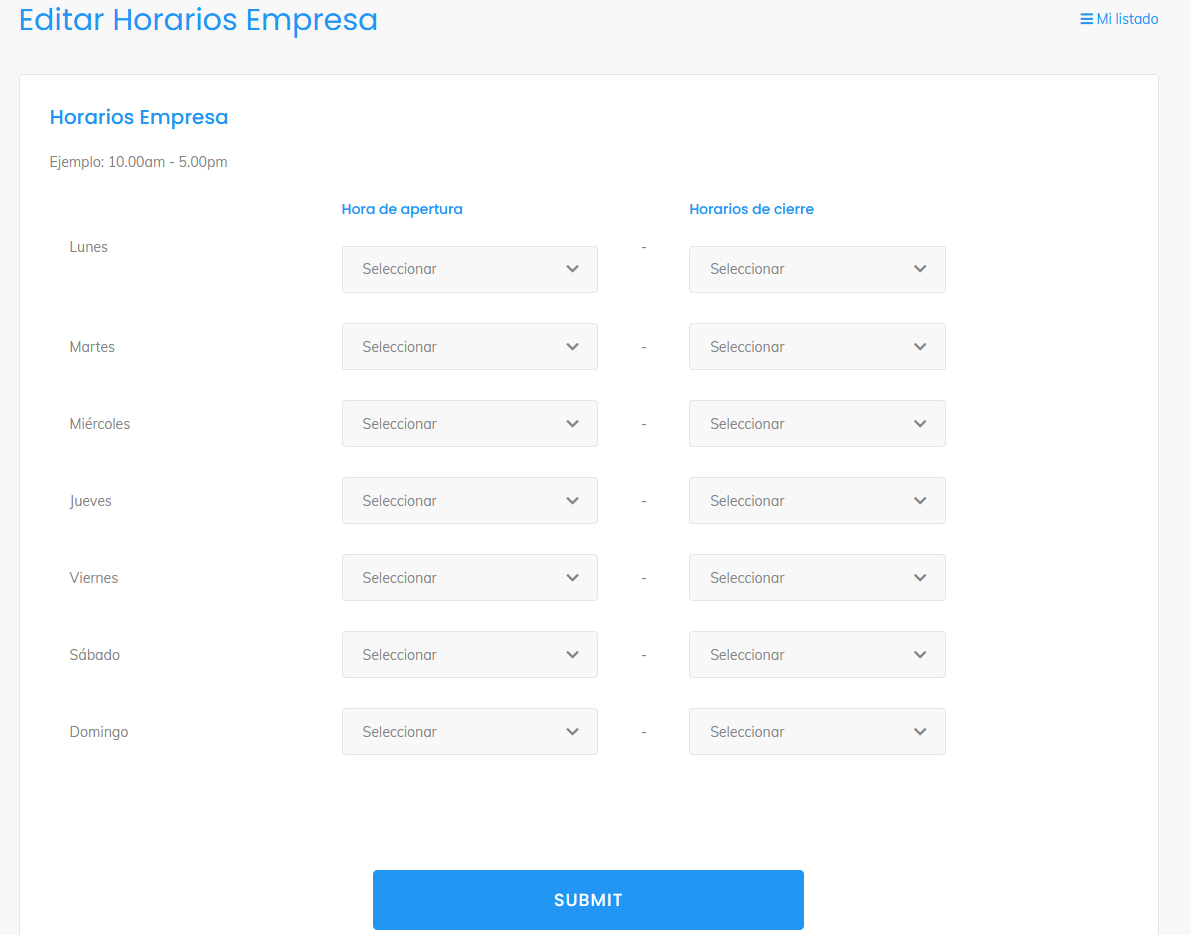Expand Sábado closing time dropdown
Image resolution: width=1191 pixels, height=935 pixels.
816,655
